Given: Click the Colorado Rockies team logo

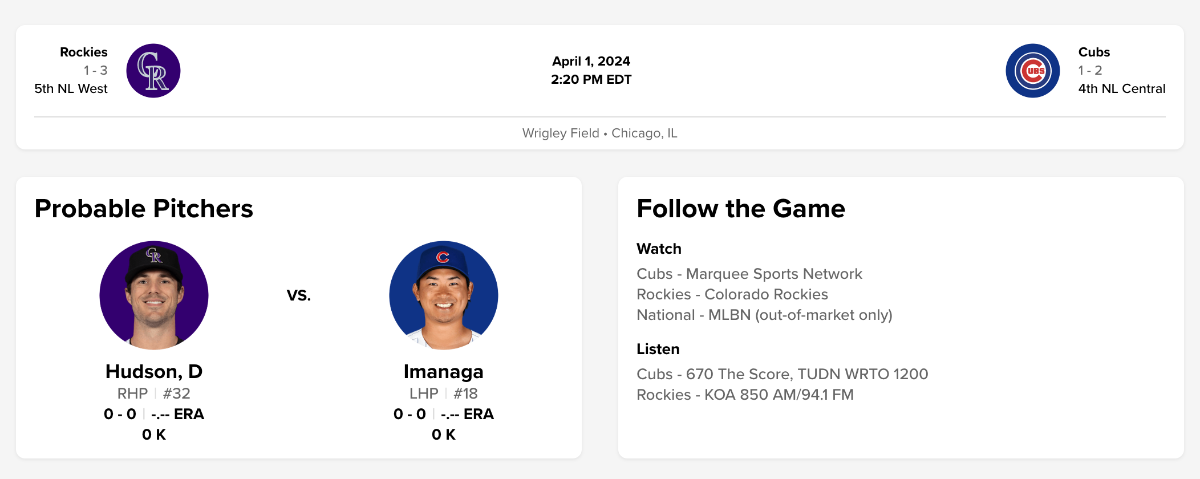Looking at the screenshot, I should click(x=153, y=71).
